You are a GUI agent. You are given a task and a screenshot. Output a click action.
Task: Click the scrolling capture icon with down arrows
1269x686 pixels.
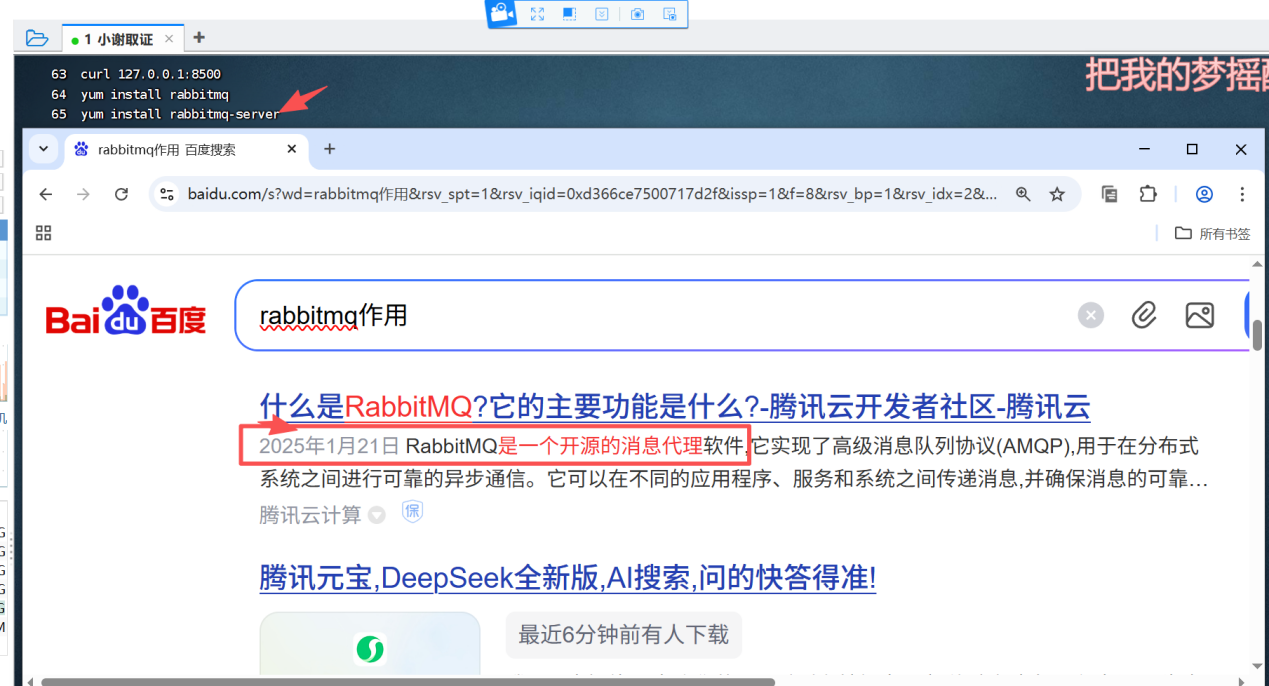(602, 14)
